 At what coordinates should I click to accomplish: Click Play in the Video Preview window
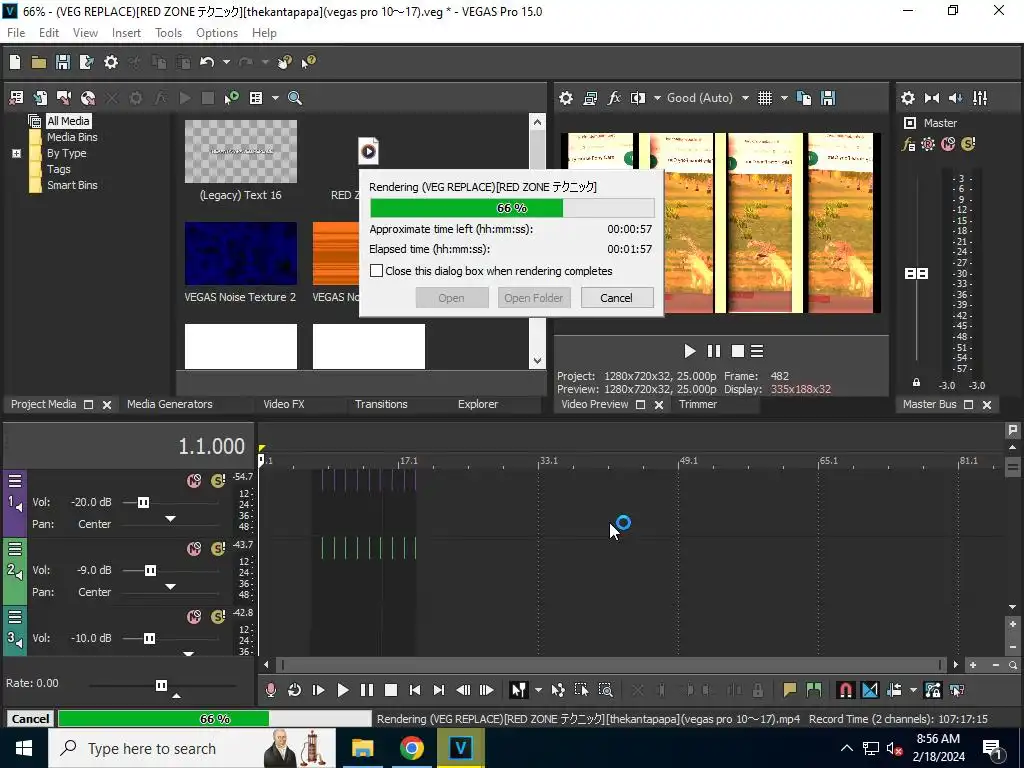pos(690,351)
